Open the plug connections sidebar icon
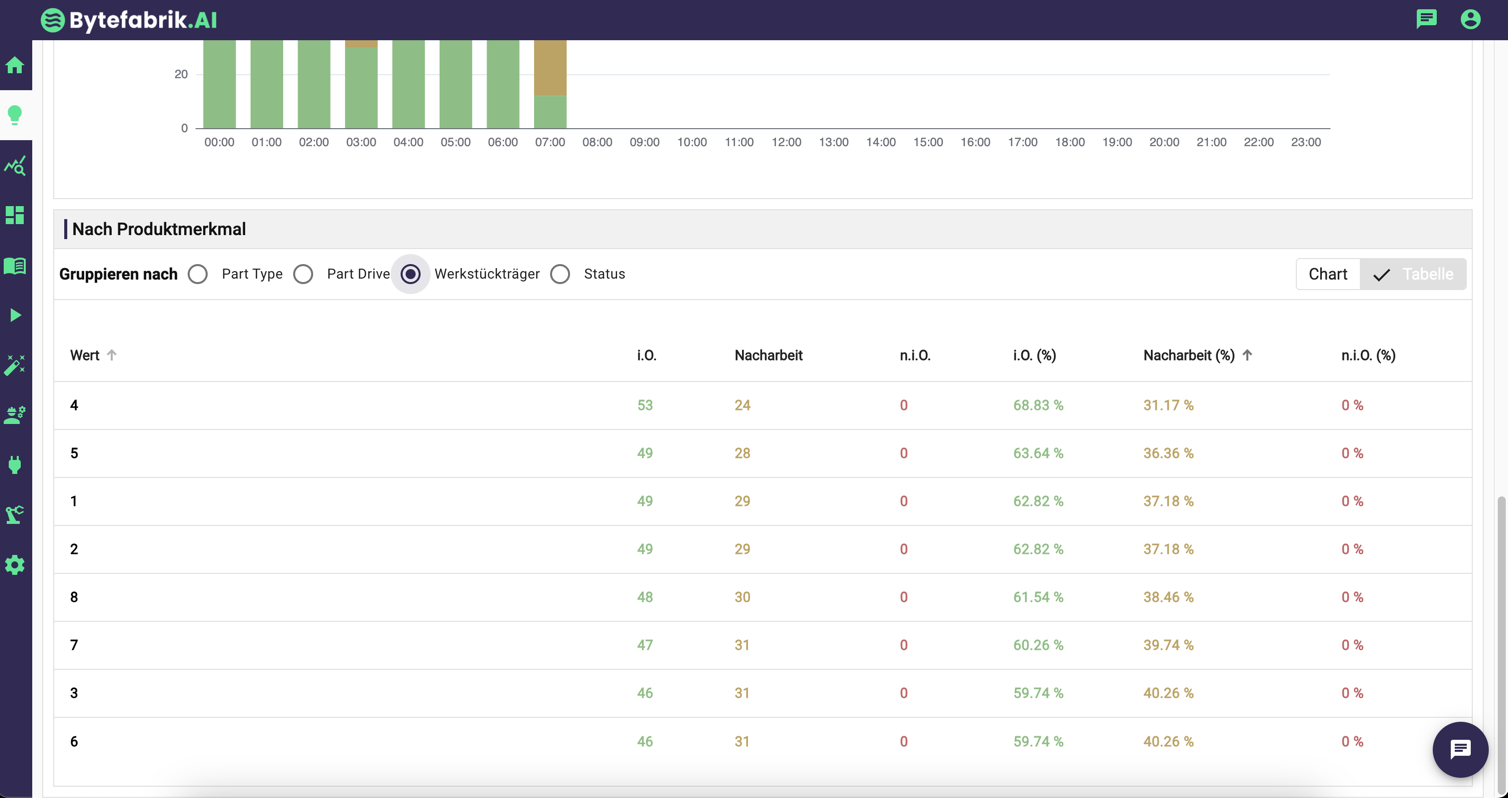Image resolution: width=1508 pixels, height=798 pixels. (15, 465)
